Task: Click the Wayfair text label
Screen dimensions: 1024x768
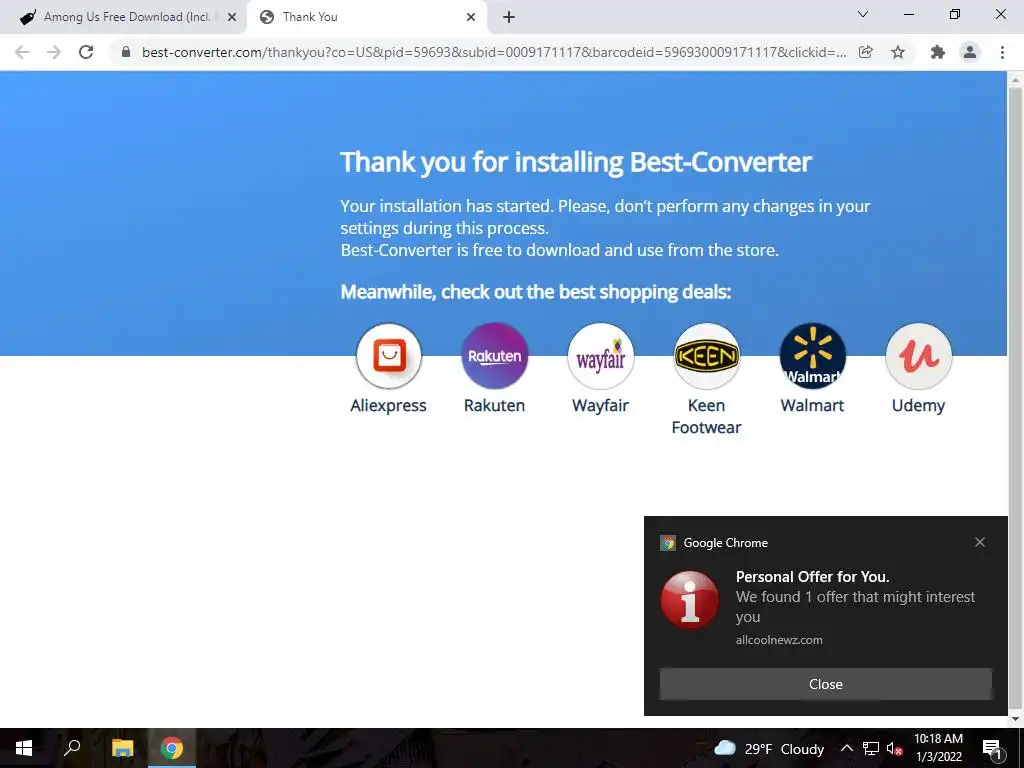Action: [x=600, y=406]
